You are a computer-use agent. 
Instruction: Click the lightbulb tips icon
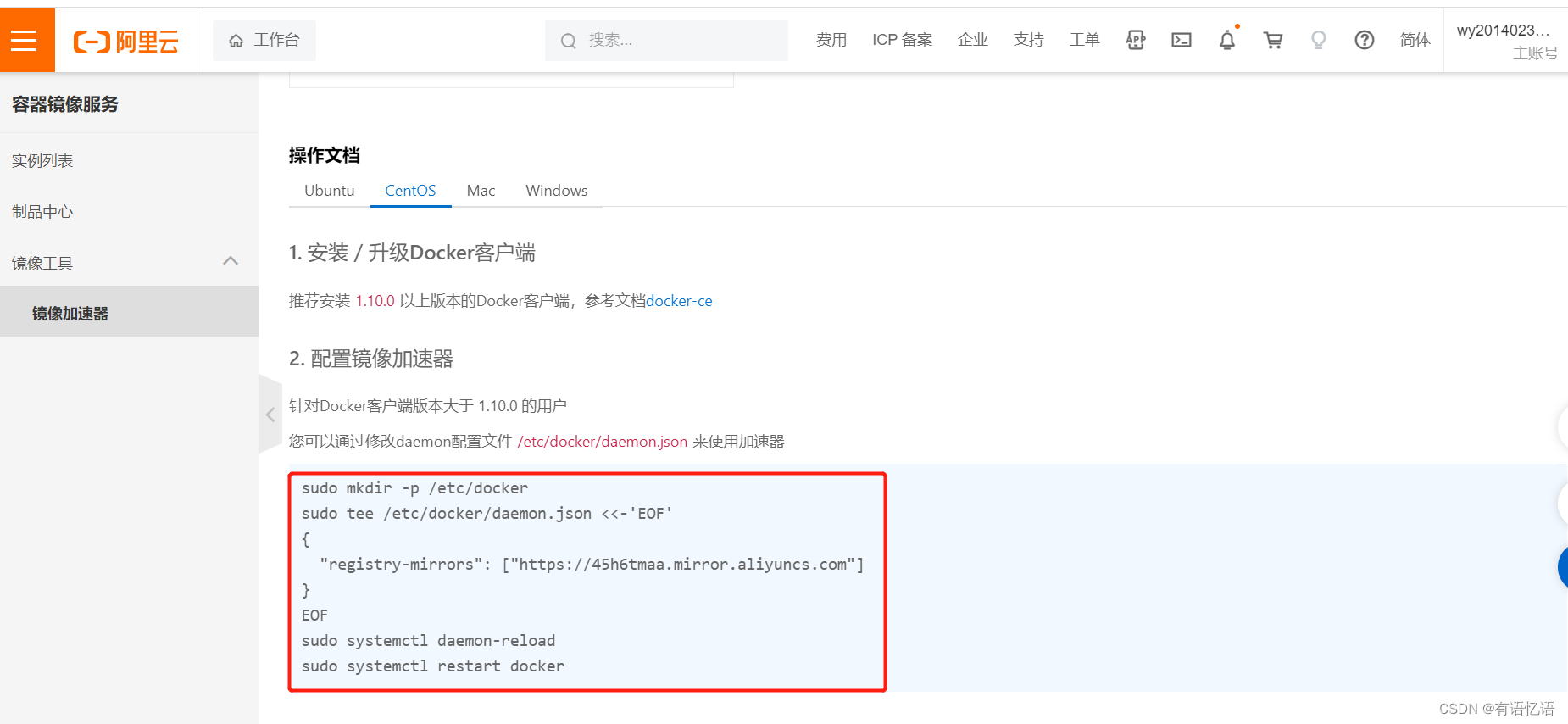tap(1319, 40)
